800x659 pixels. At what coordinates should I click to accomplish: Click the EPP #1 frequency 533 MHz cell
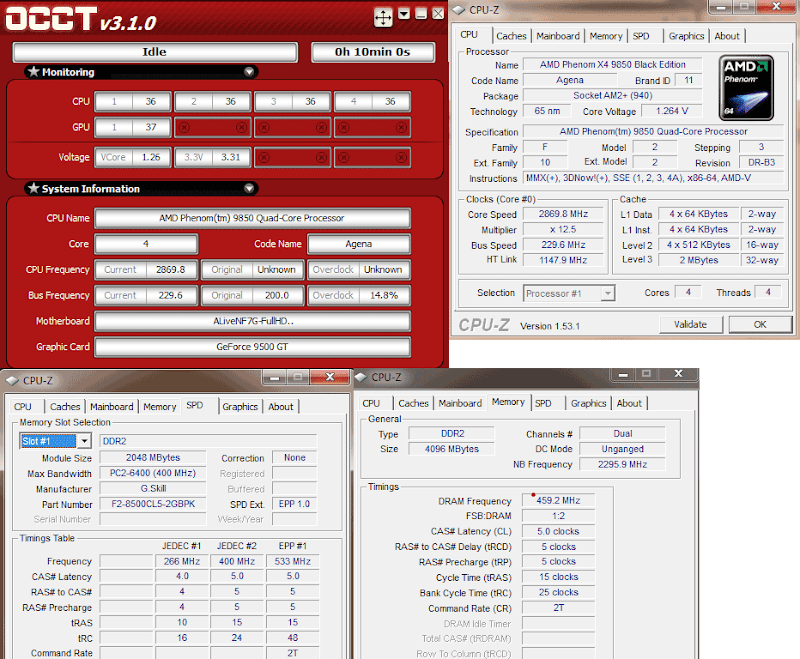point(292,562)
